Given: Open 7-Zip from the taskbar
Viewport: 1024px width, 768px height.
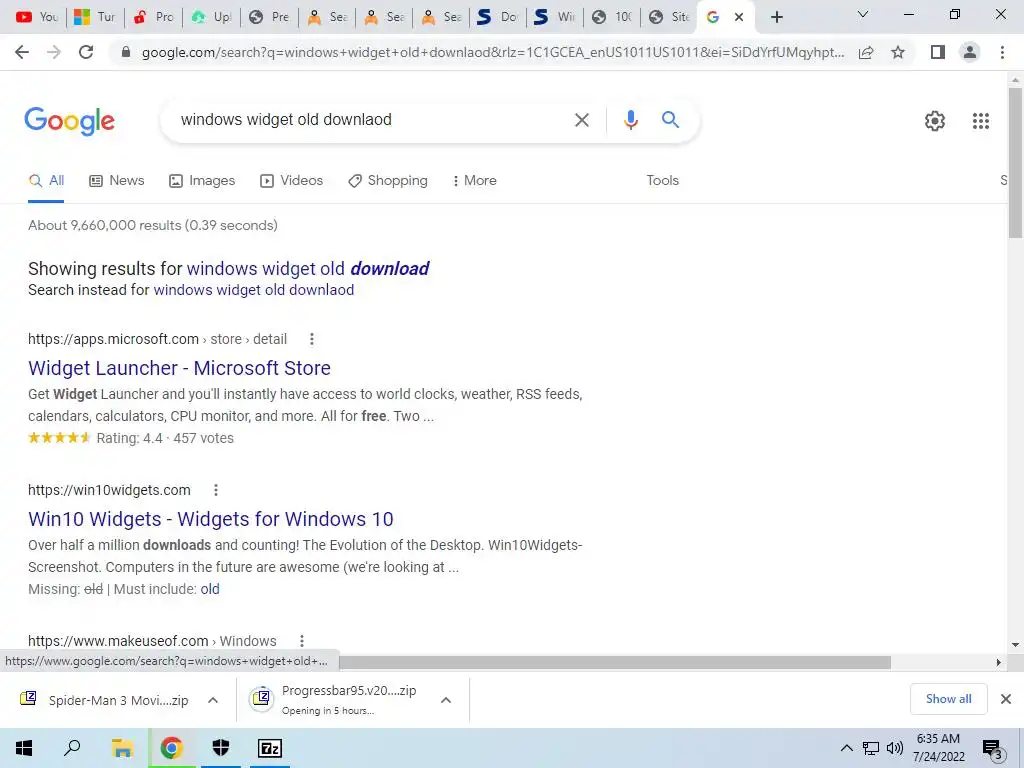Looking at the screenshot, I should pyautogui.click(x=270, y=748).
